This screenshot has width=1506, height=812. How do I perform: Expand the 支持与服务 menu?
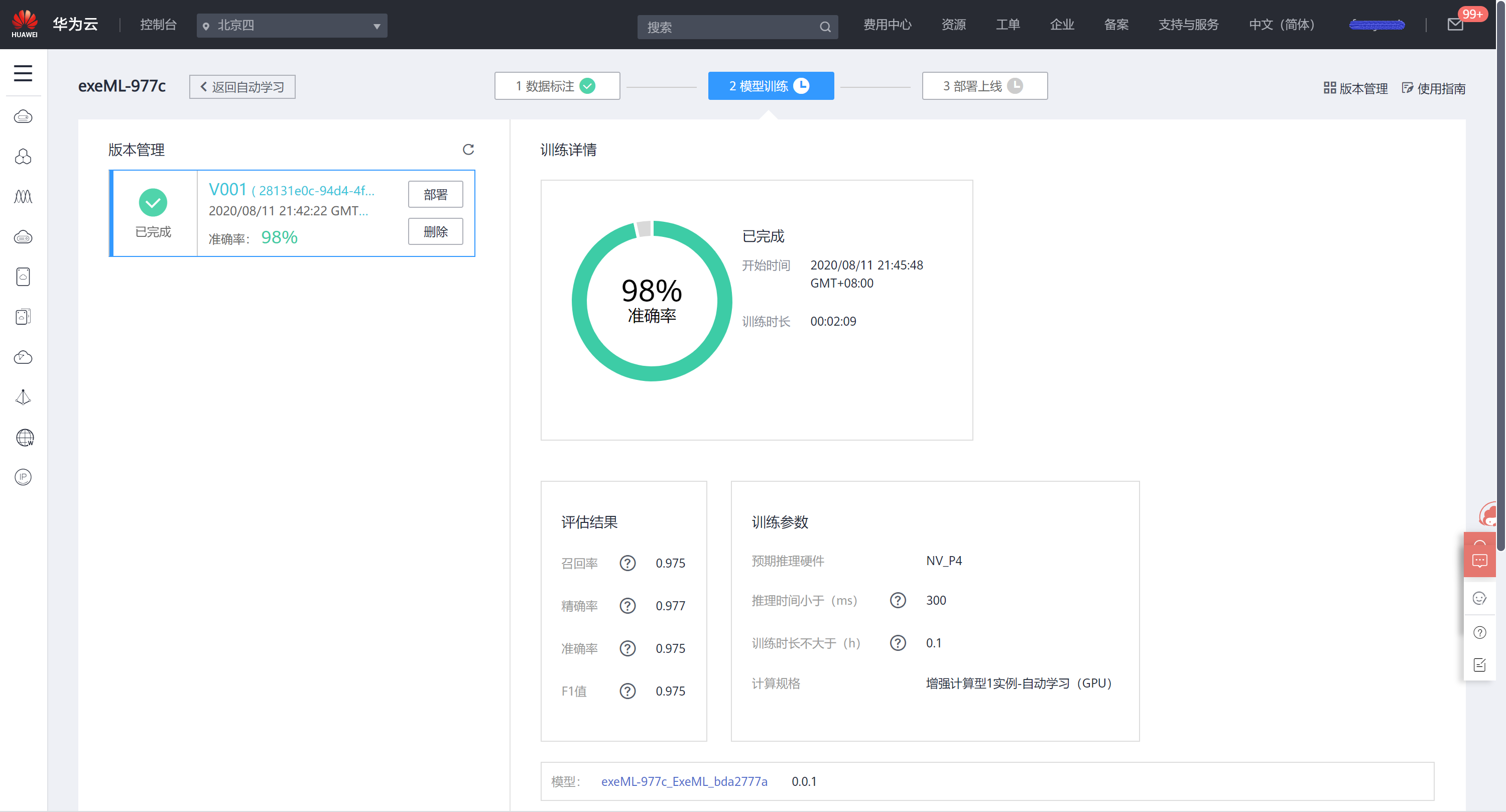(1188, 25)
